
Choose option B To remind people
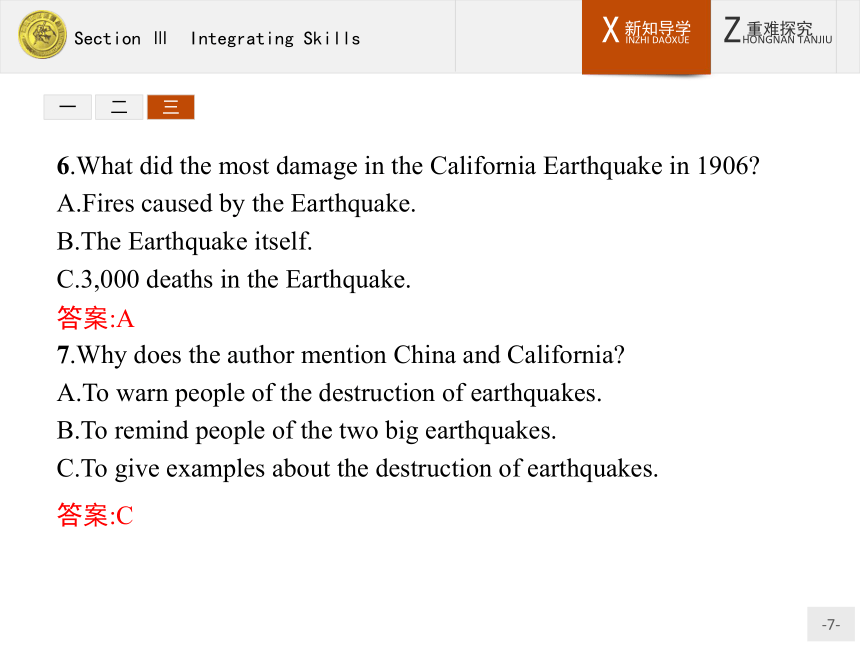coord(307,431)
